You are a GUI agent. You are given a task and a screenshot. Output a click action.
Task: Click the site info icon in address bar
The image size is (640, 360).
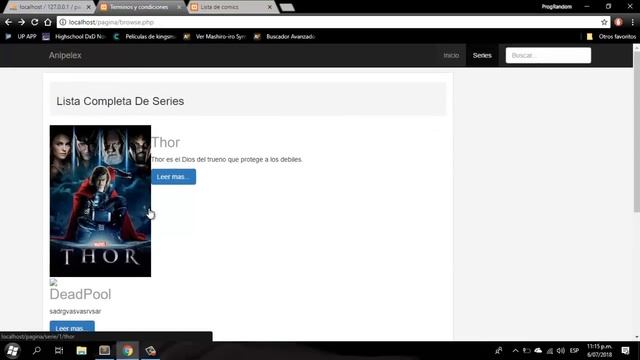click(x=63, y=22)
